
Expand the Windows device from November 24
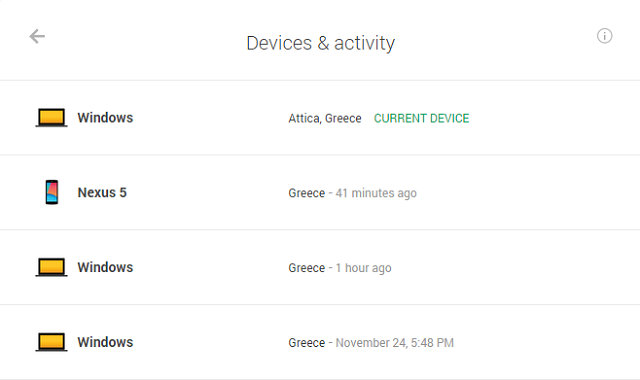[x=320, y=342]
